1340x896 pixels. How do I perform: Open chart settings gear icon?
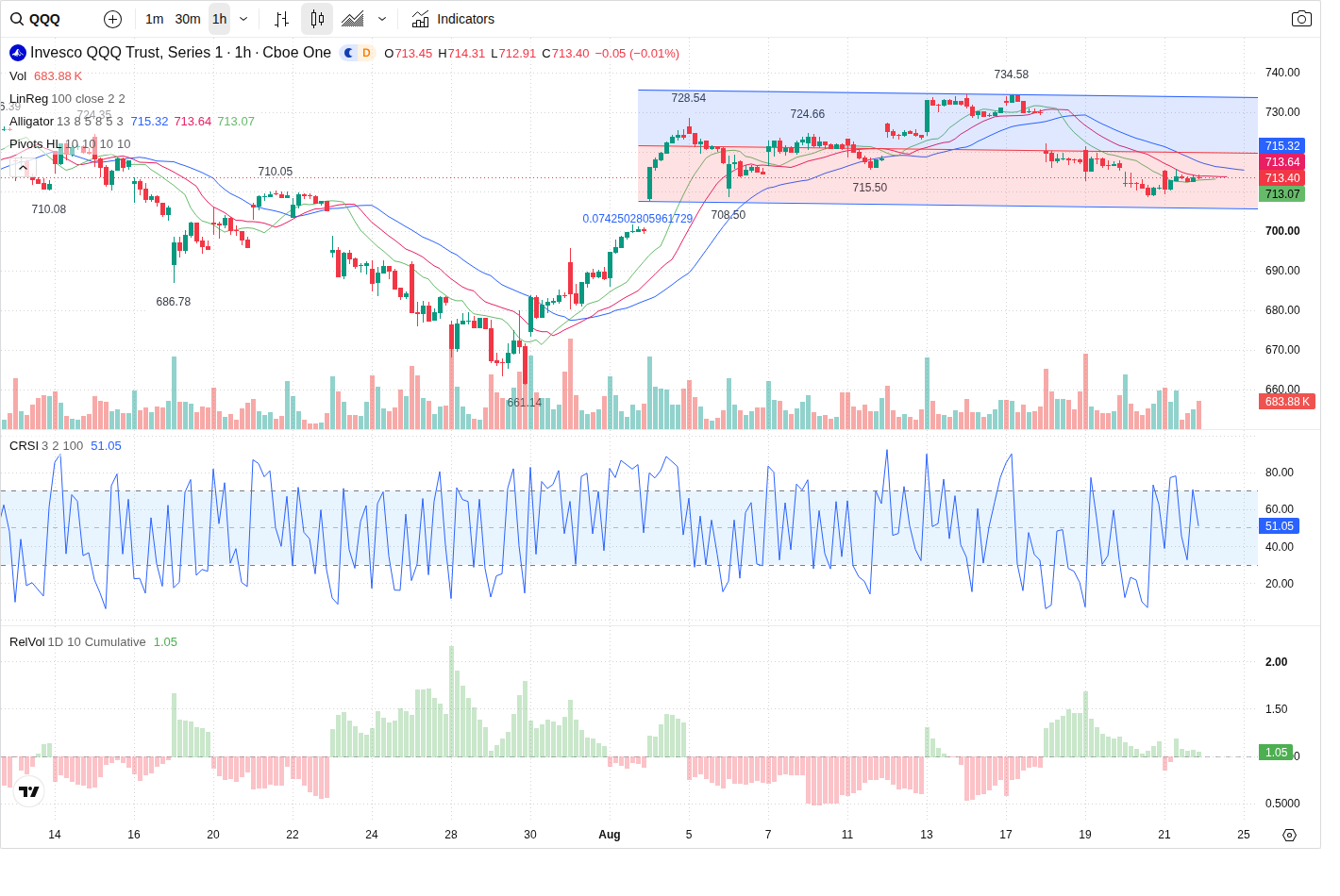click(x=1289, y=835)
